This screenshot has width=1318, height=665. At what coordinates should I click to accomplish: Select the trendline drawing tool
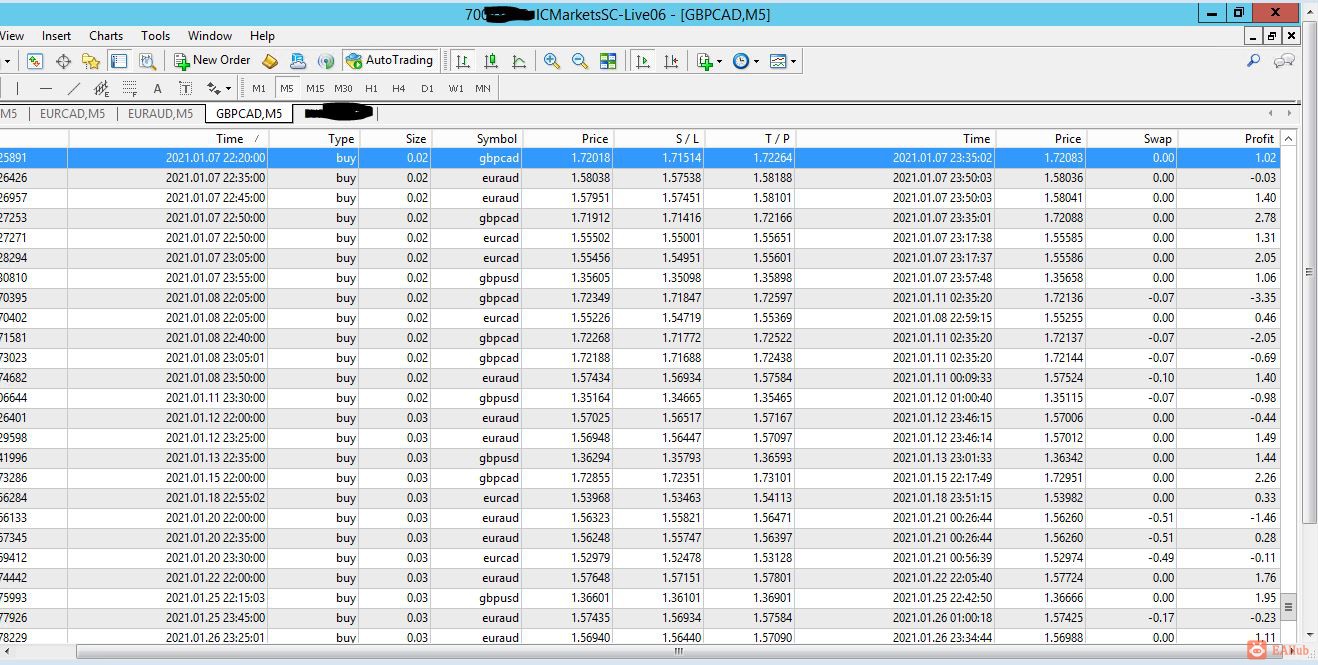[73, 88]
